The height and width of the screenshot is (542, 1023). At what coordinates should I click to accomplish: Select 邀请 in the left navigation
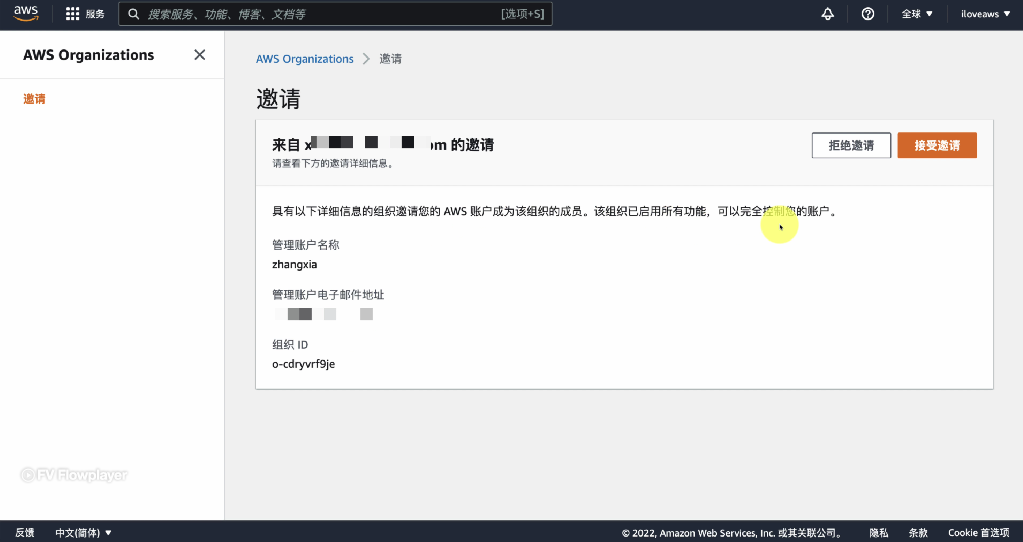tap(35, 99)
